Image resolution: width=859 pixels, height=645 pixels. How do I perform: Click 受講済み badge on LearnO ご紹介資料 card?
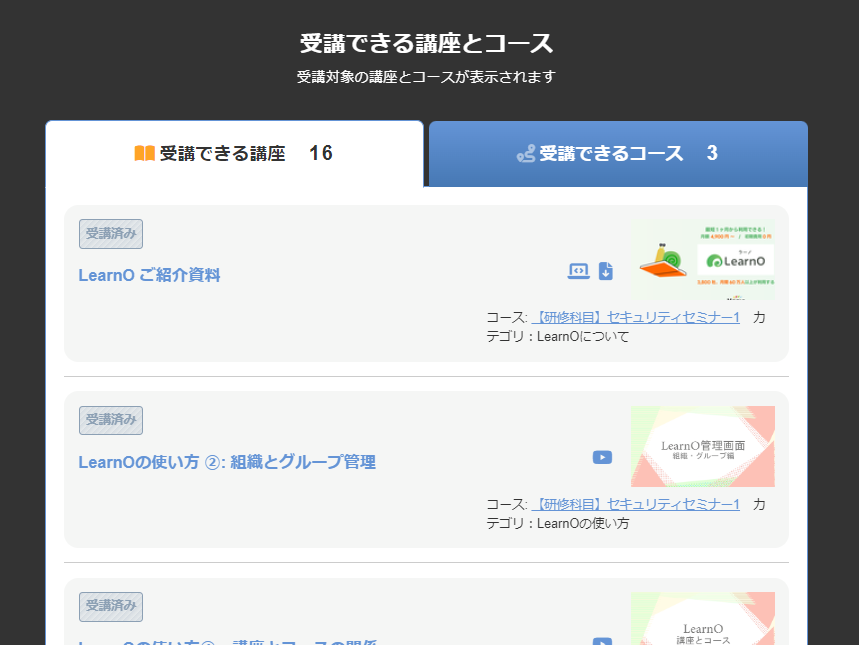coord(111,234)
